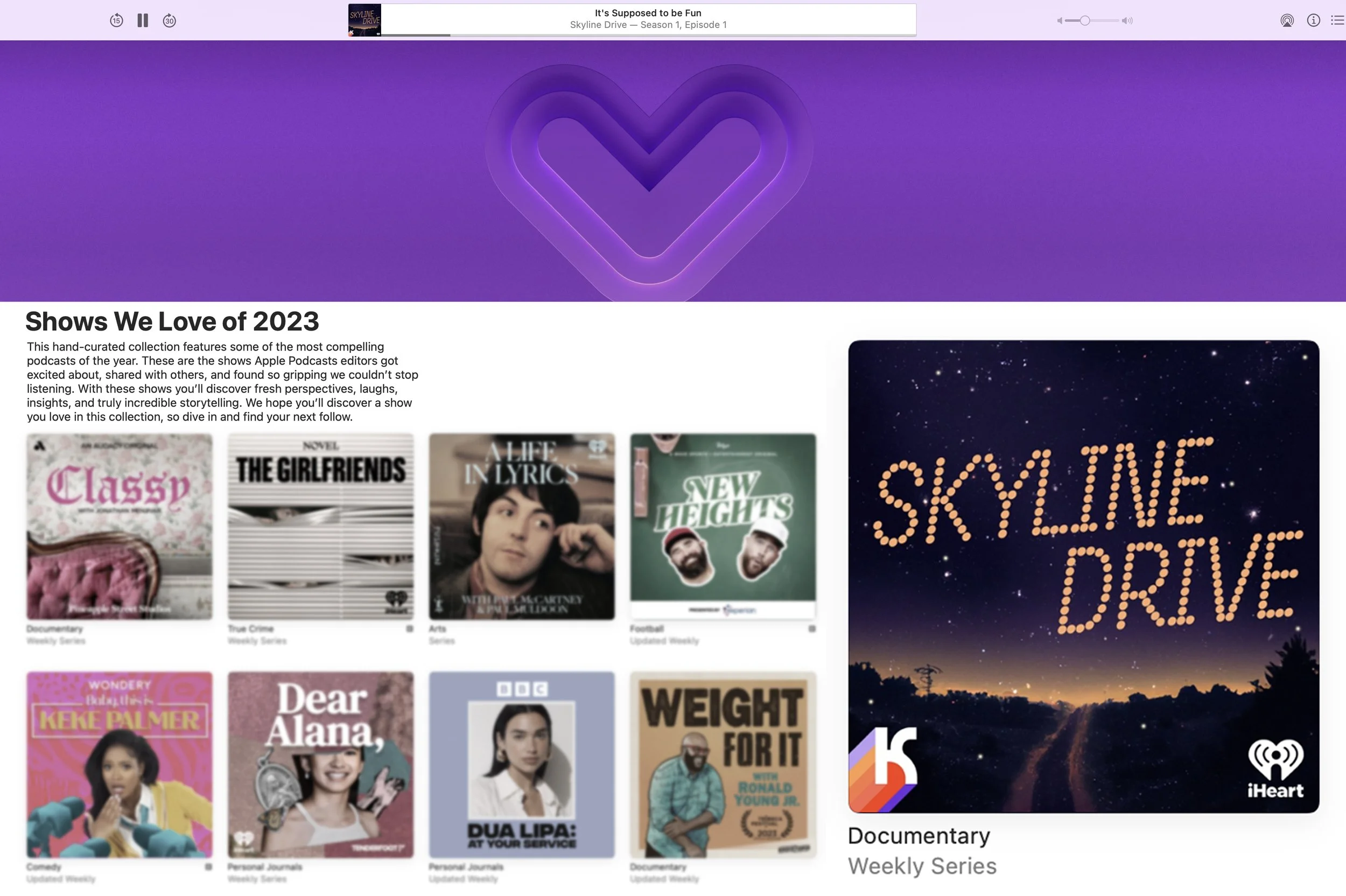The height and width of the screenshot is (896, 1346).
Task: Open the Weight For It podcast cover
Action: tap(723, 765)
